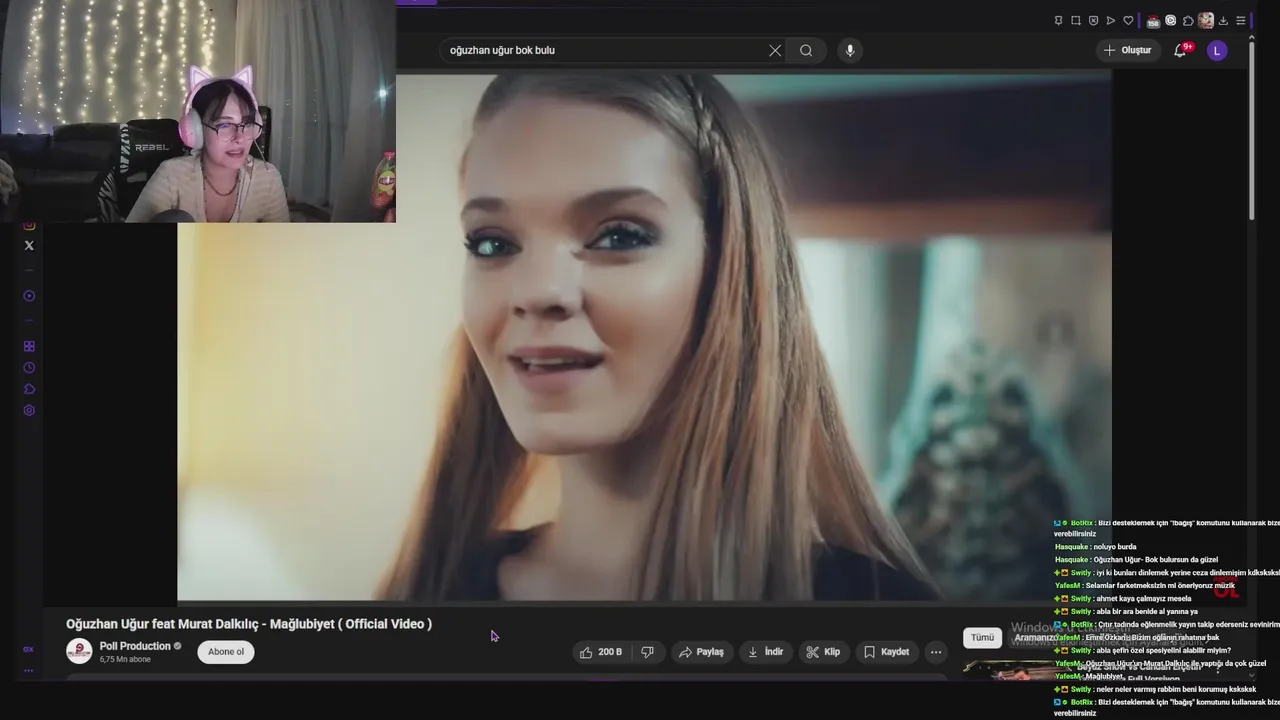Click the video player to pause playback
The image size is (1280, 720).
coord(644,336)
